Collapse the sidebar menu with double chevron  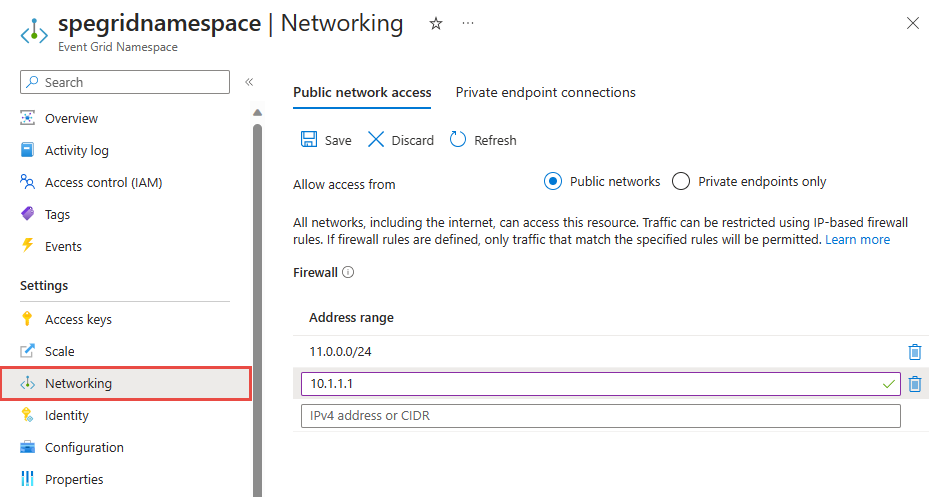[x=249, y=82]
